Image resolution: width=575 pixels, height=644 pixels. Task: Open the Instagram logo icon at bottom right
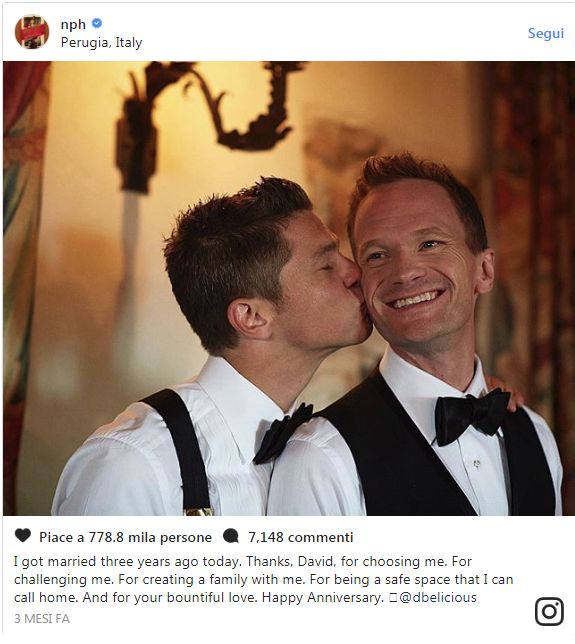tap(549, 612)
